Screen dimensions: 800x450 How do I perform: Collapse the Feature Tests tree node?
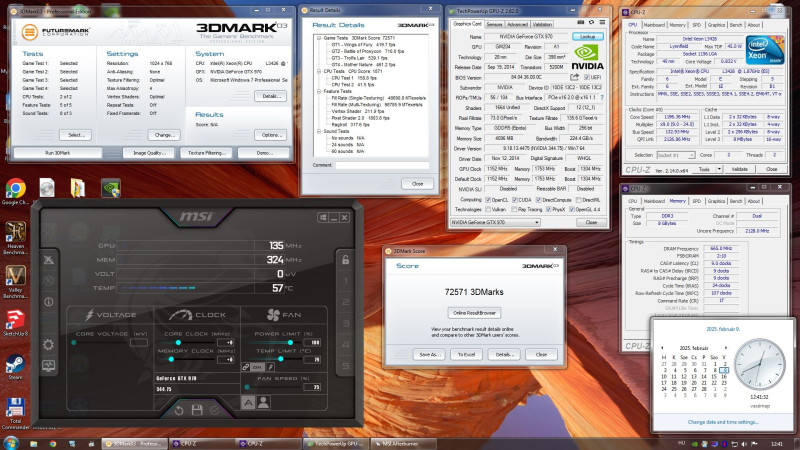coord(319,91)
